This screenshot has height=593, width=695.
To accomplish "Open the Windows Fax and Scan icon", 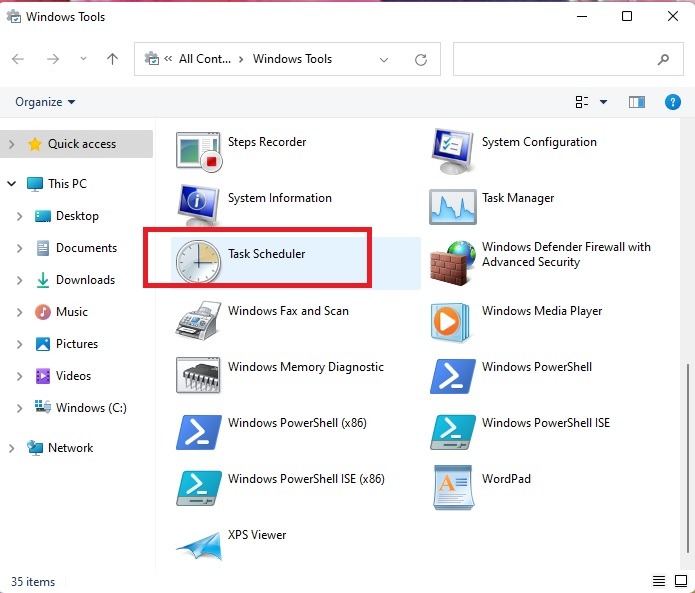I will (198, 321).
